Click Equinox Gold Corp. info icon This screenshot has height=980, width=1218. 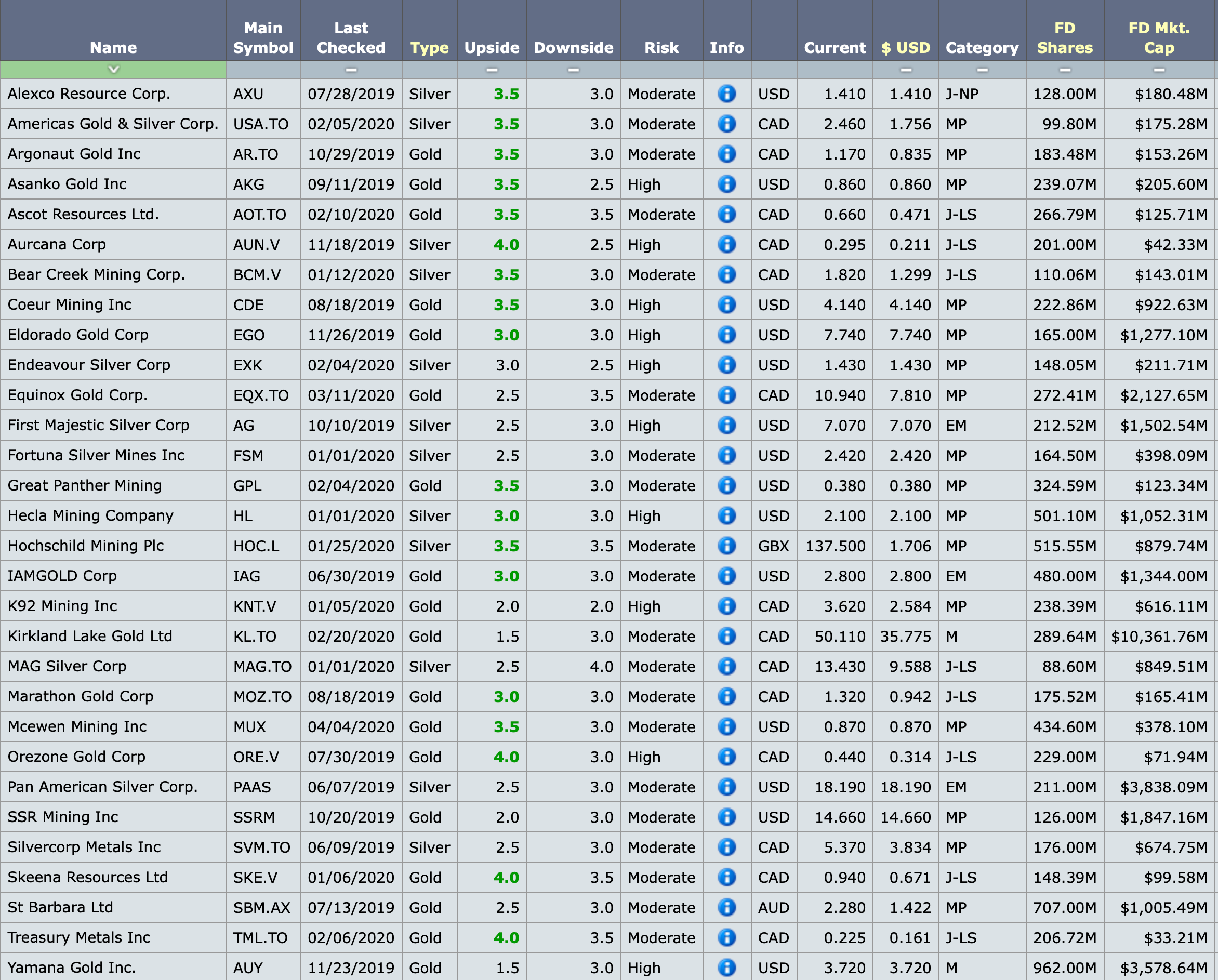pyautogui.click(x=726, y=395)
